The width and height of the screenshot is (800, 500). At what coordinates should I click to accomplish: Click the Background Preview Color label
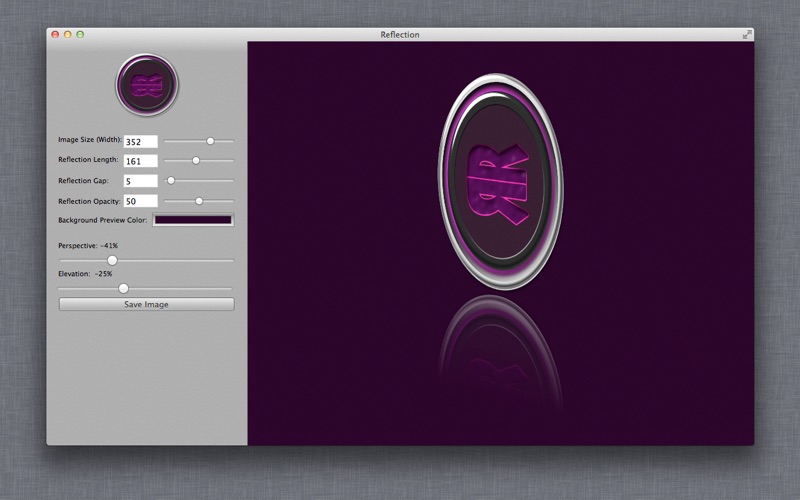pos(103,220)
